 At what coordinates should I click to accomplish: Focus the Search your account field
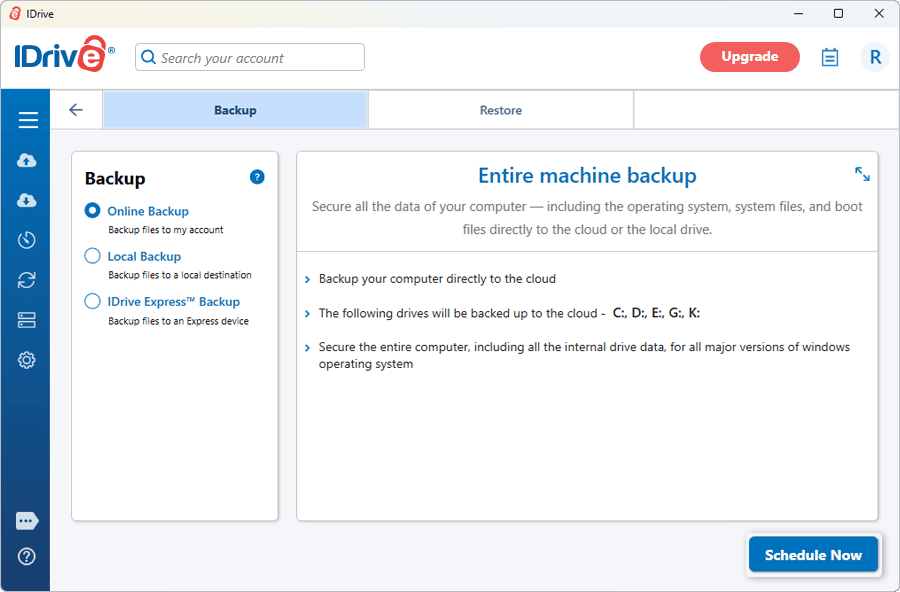[250, 57]
